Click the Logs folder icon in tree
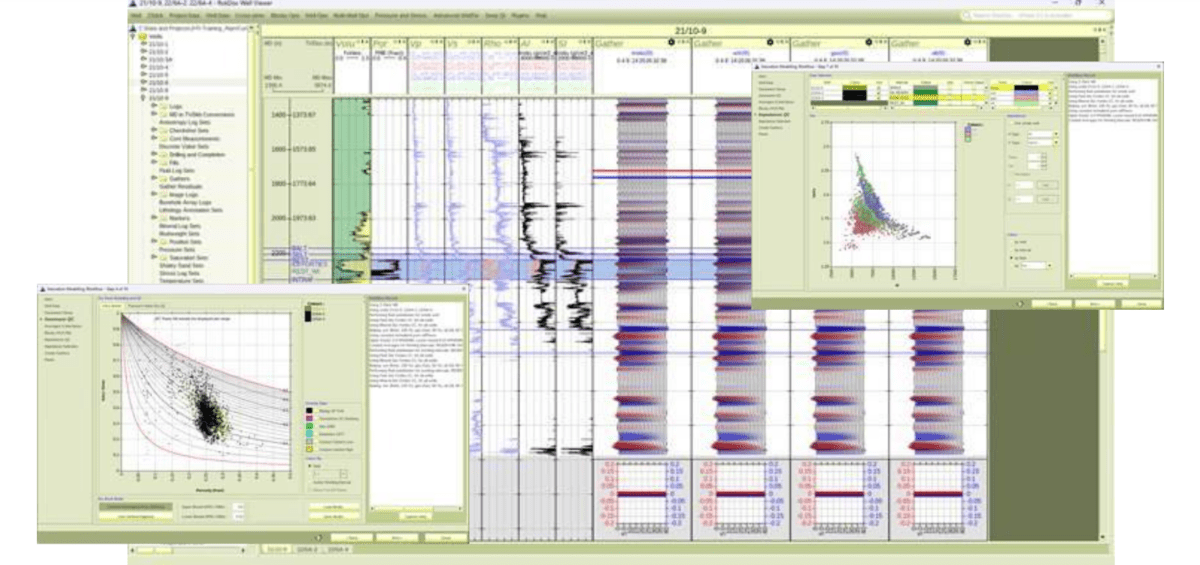Image resolution: width=1200 pixels, height=565 pixels. (x=163, y=106)
